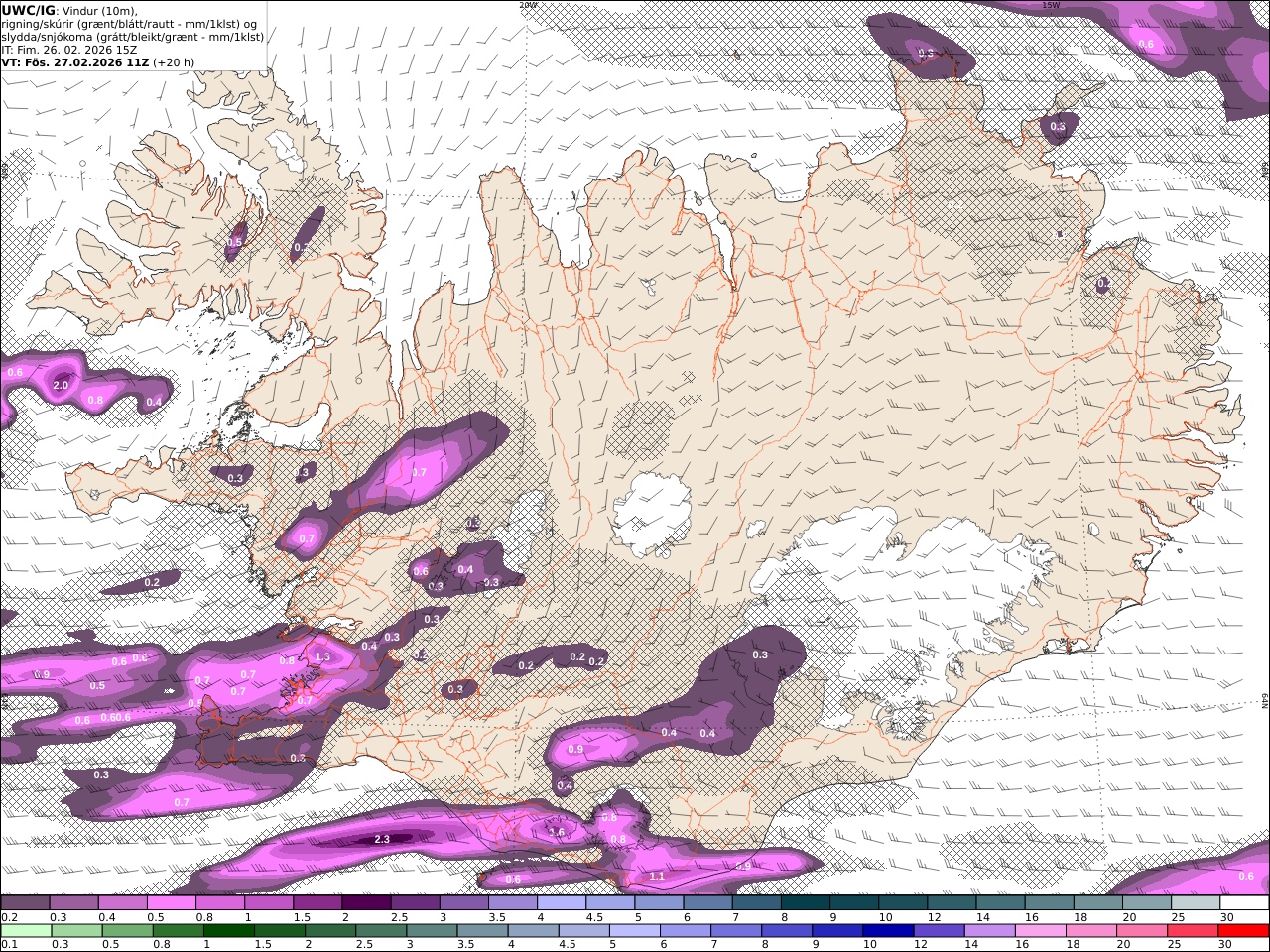
Task: Click the bold UWC/IG title text
Action: (x=29, y=10)
